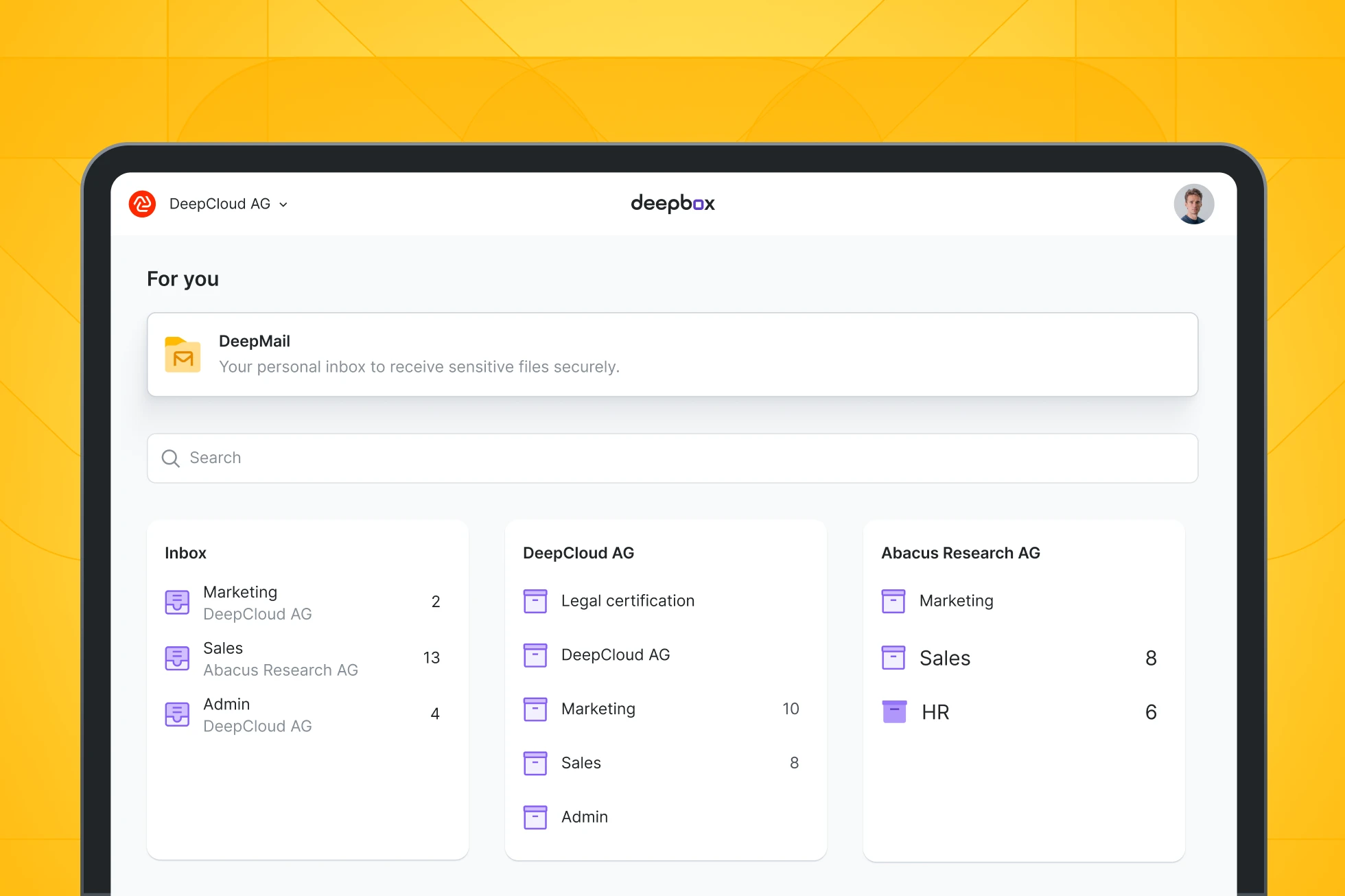Open the user profile avatar
The height and width of the screenshot is (896, 1345).
(1193, 204)
